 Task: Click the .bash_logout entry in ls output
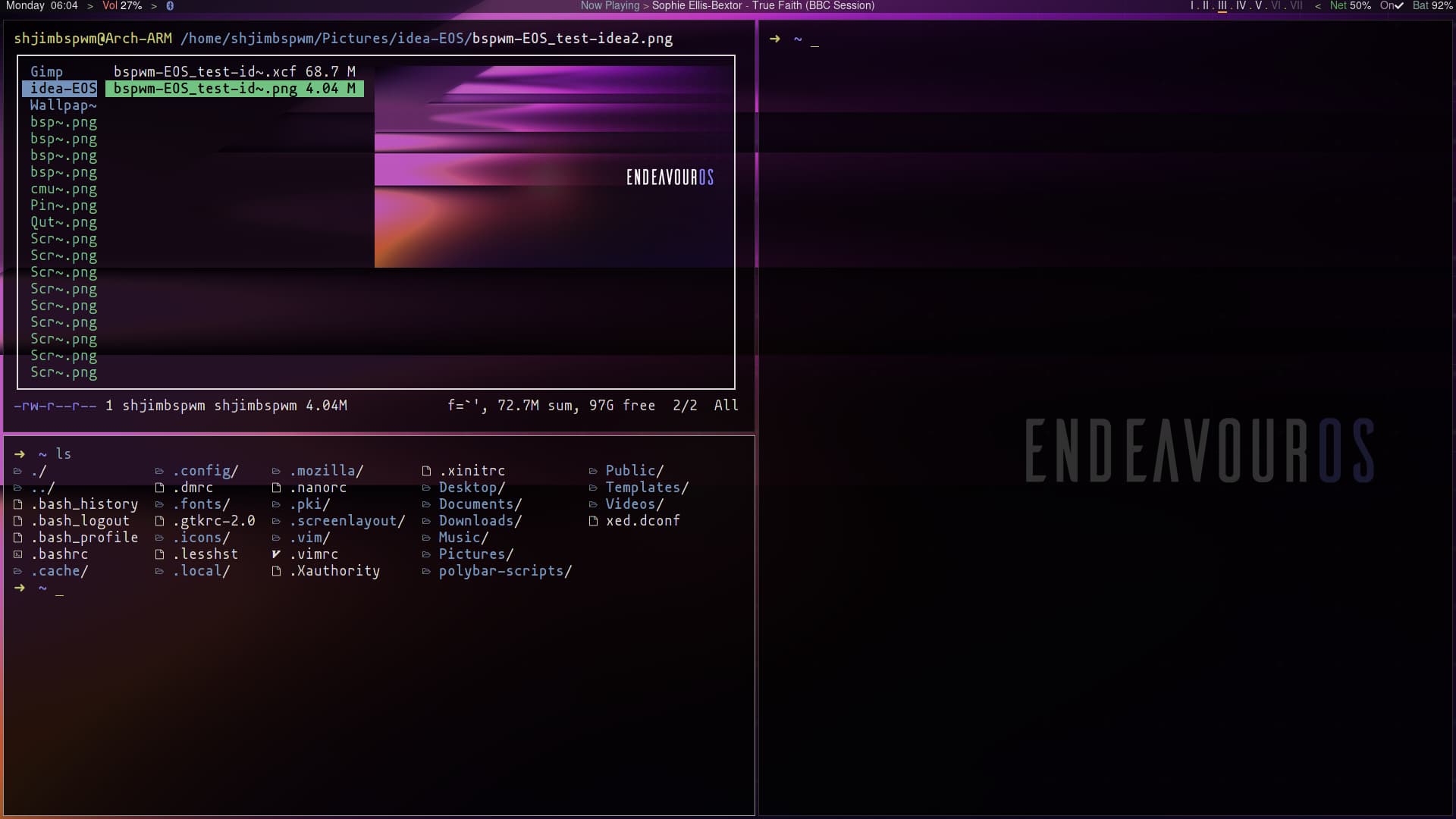pyautogui.click(x=80, y=521)
